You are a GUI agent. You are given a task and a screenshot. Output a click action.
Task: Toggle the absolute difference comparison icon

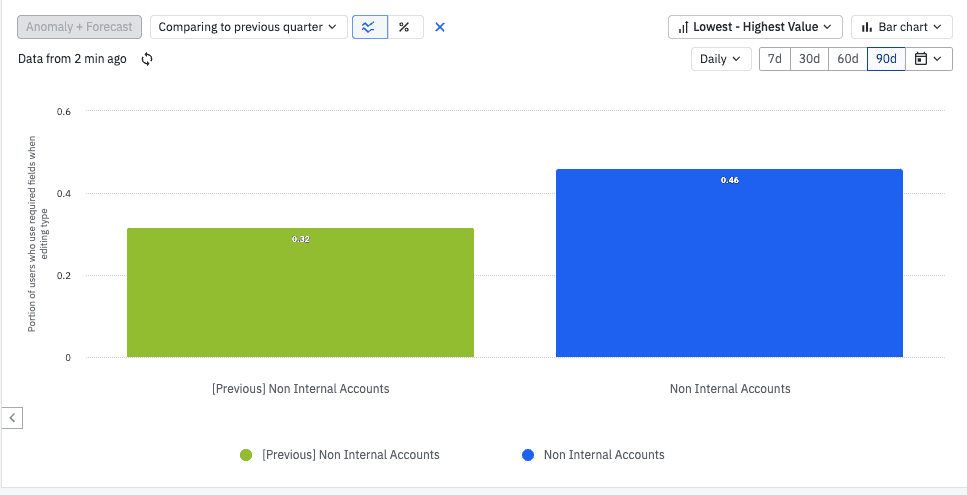coord(370,27)
